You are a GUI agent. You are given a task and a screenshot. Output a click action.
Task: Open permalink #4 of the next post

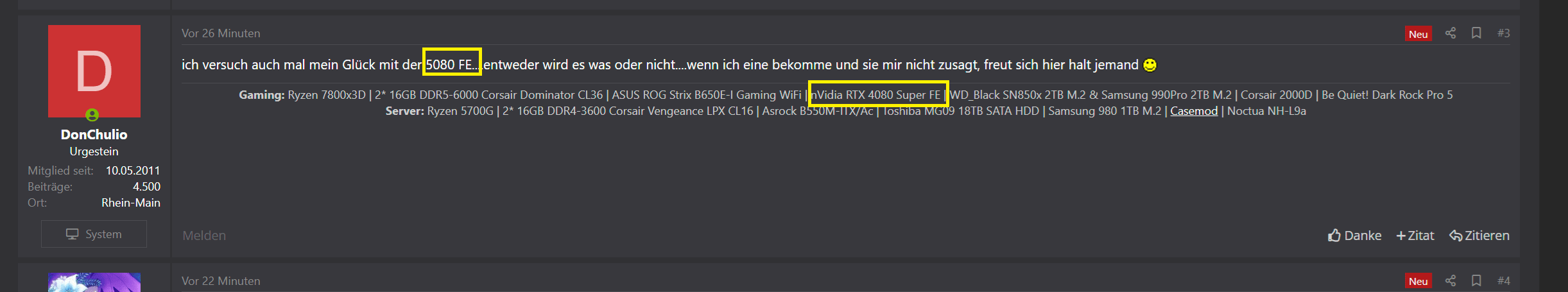pos(1504,281)
